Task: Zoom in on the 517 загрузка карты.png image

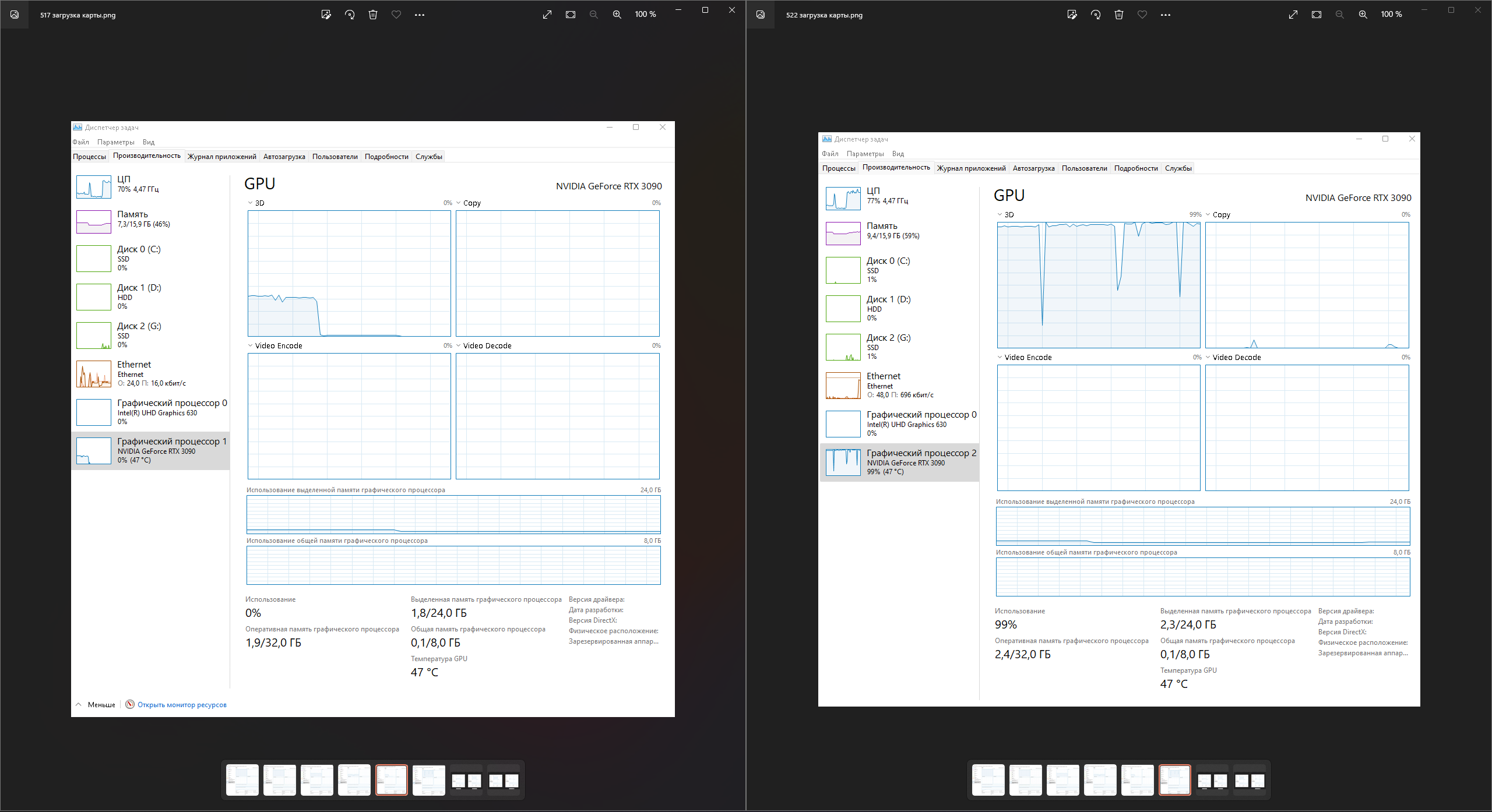Action: click(x=617, y=15)
